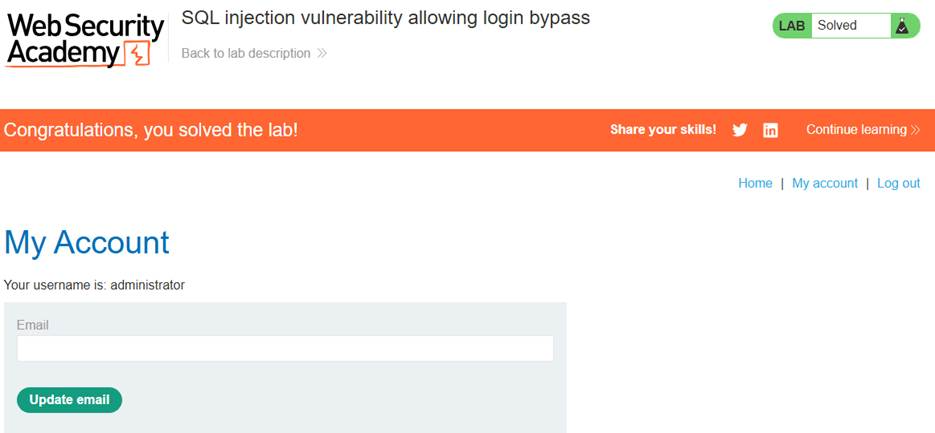Click the Twitter share icon
935x433 pixels.
tap(740, 130)
